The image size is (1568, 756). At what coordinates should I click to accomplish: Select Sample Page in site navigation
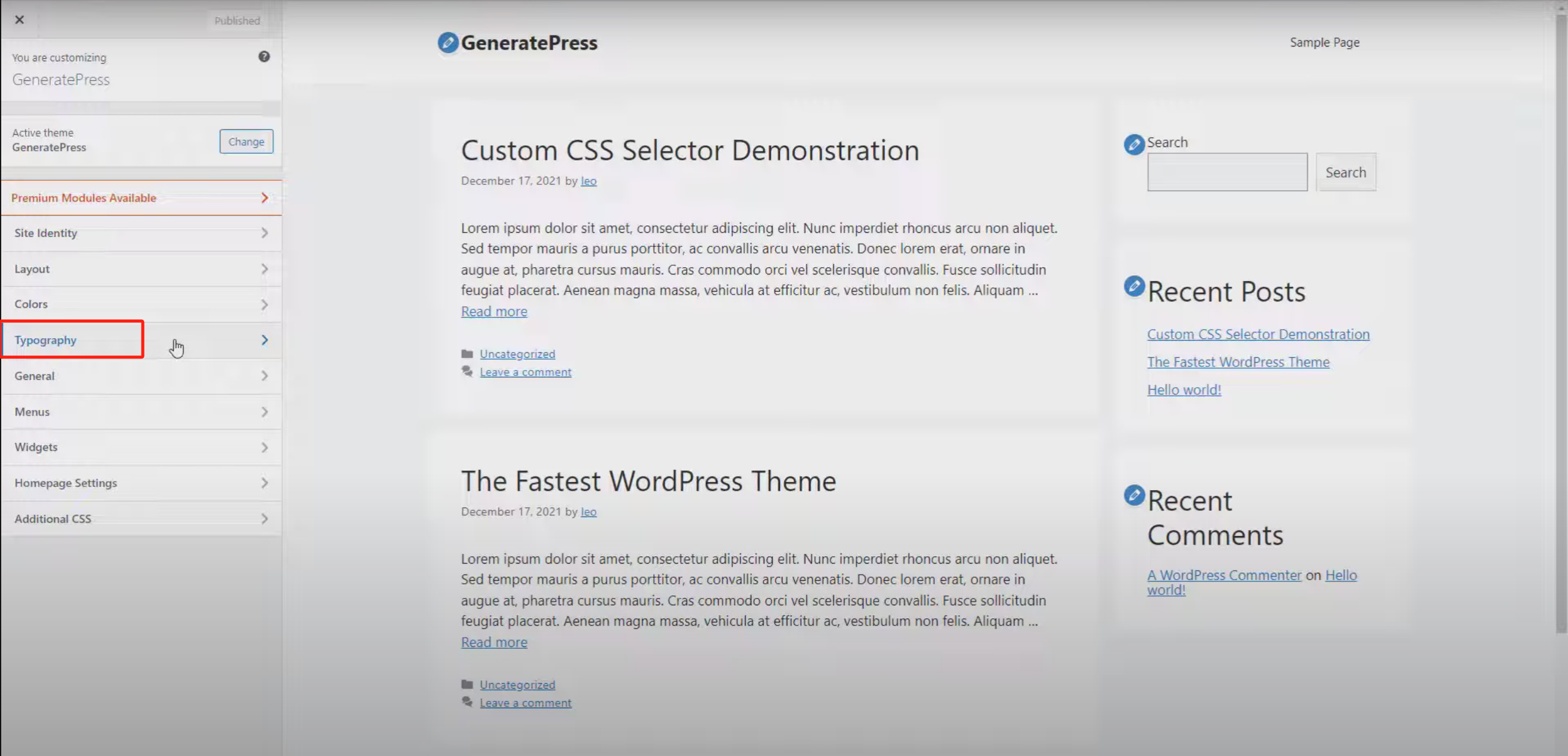pyautogui.click(x=1324, y=42)
